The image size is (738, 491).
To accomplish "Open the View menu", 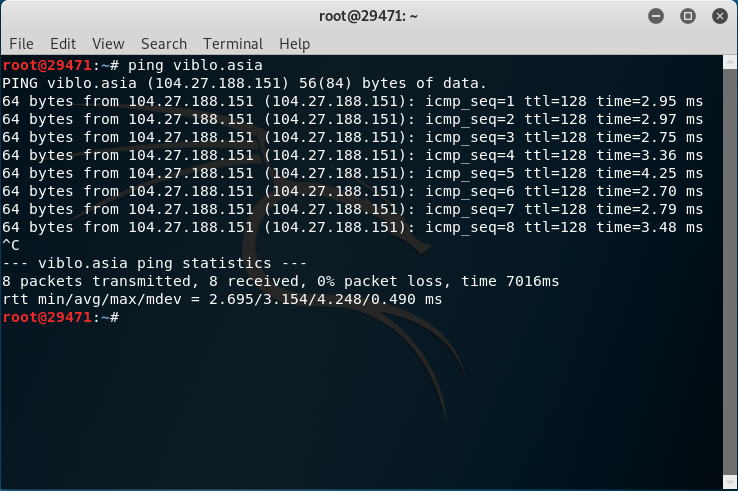I will pos(108,44).
